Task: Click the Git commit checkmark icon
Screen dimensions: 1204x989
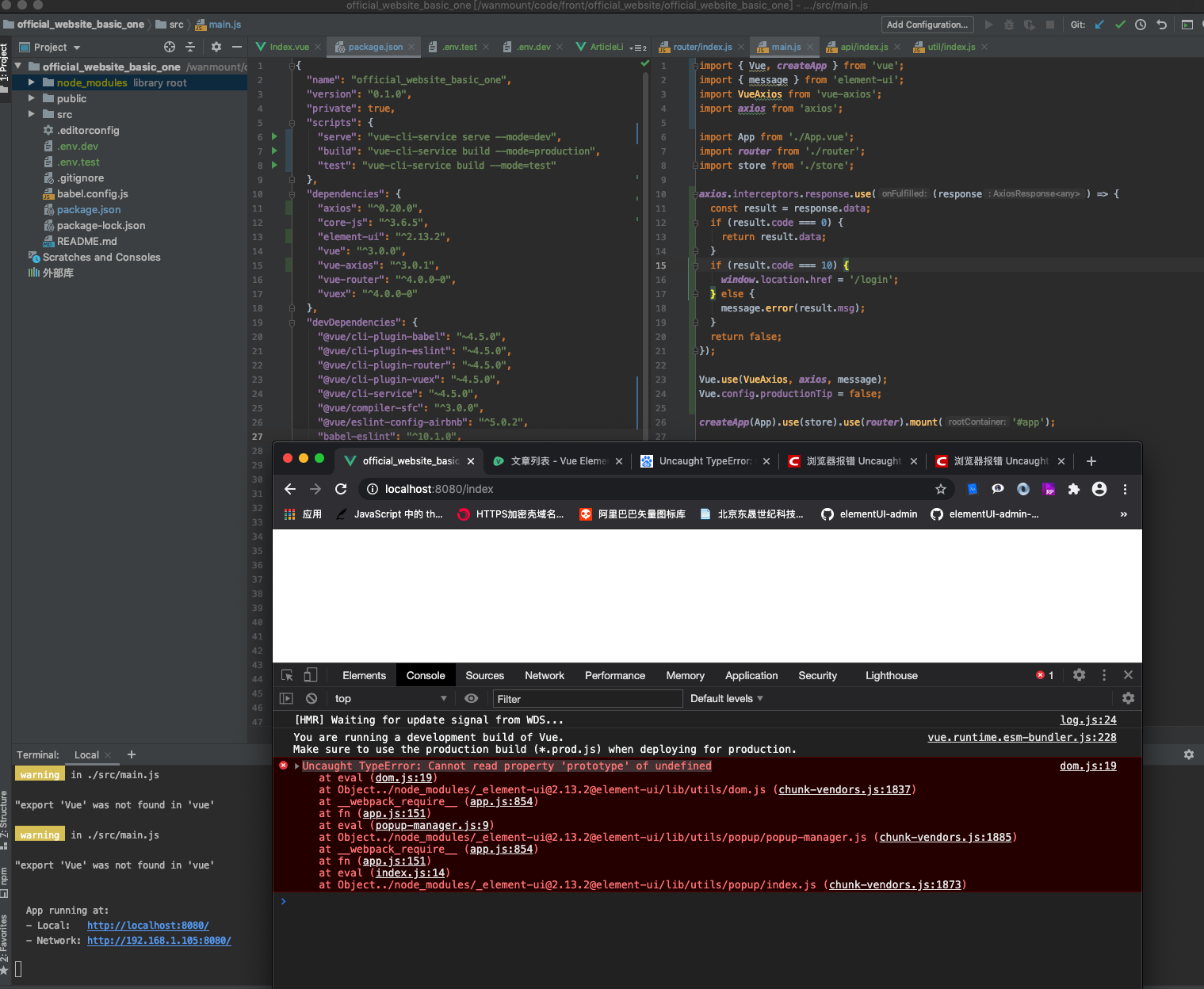Action: tap(1120, 25)
